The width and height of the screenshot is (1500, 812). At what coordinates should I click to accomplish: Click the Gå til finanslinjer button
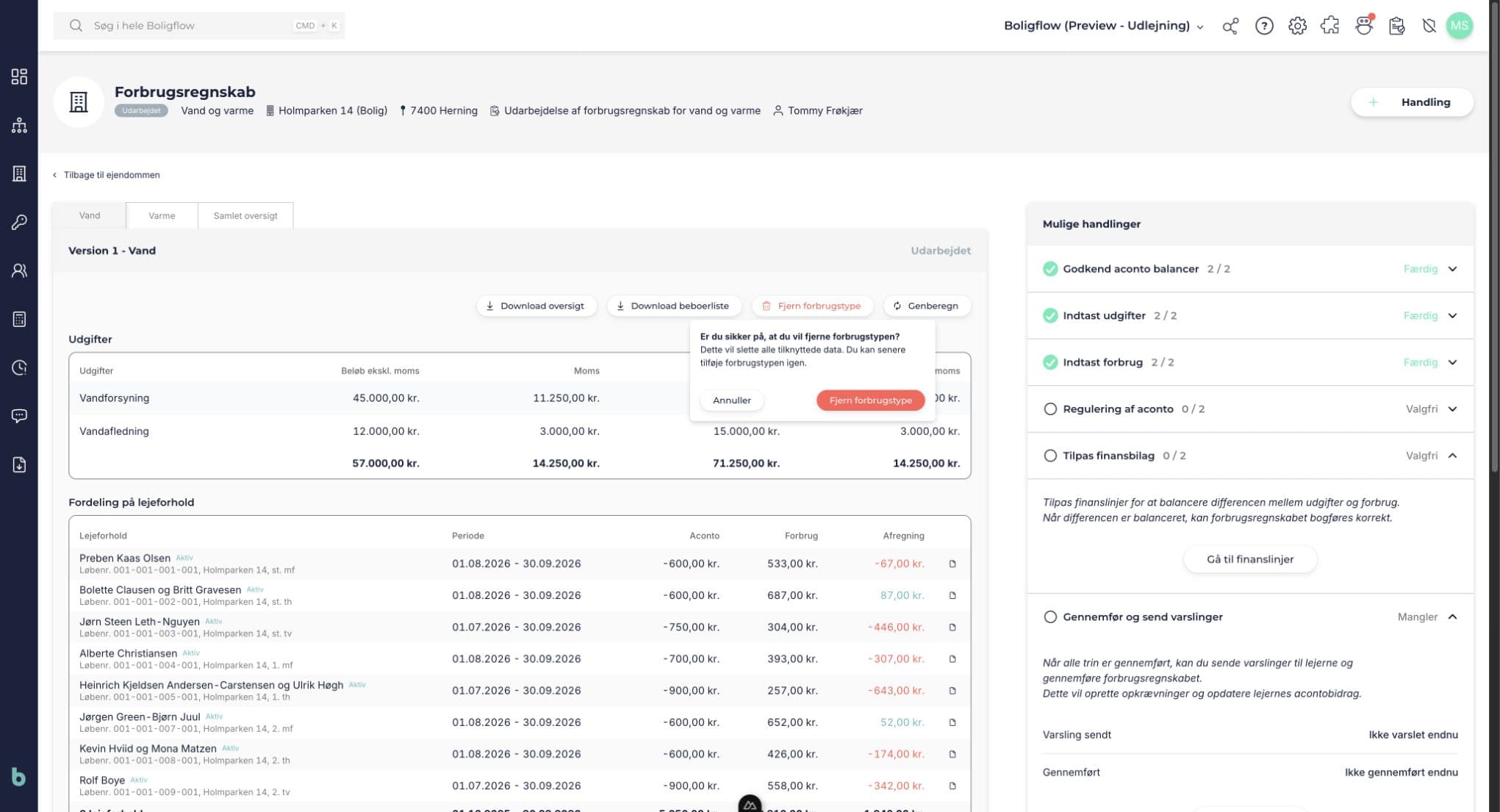pyautogui.click(x=1249, y=559)
